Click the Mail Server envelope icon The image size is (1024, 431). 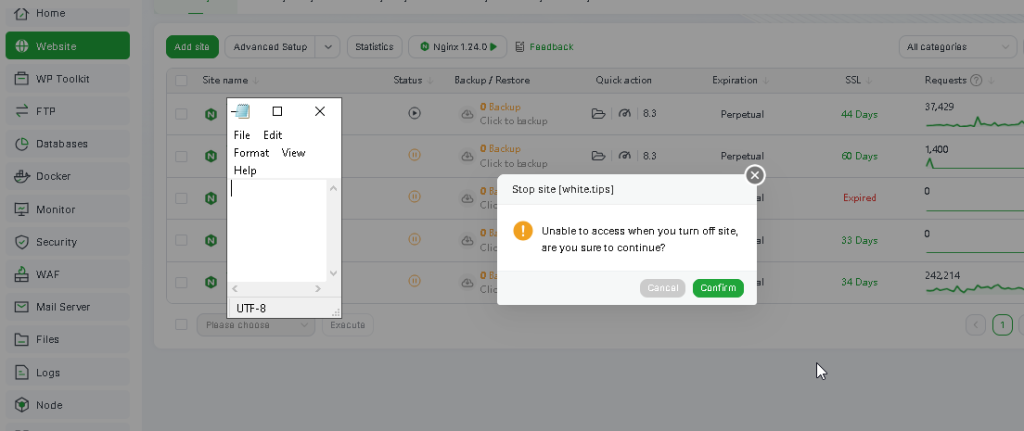(x=22, y=307)
